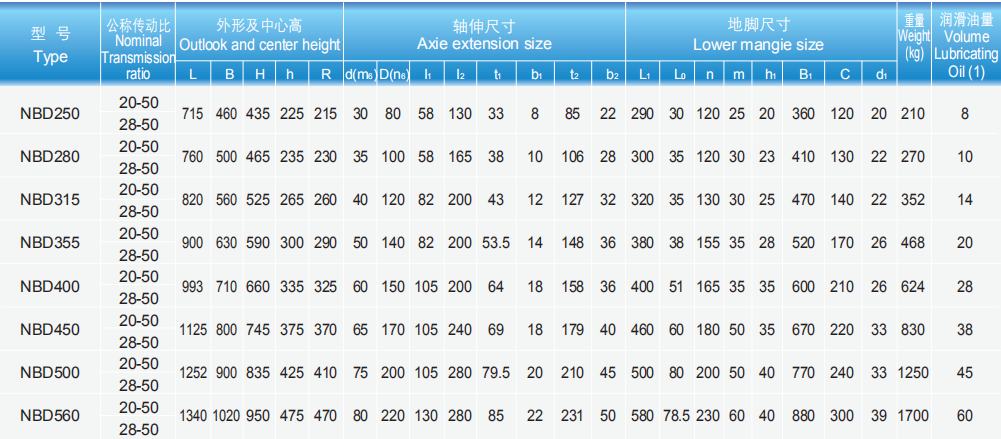The image size is (1001, 439).
Task: Click the Type column header
Action: pyautogui.click(x=50, y=45)
